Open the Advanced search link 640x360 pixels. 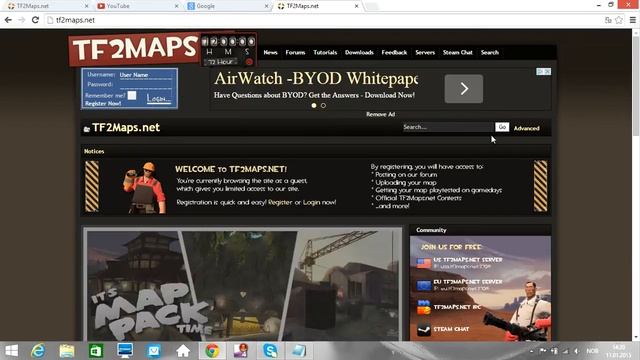527,128
